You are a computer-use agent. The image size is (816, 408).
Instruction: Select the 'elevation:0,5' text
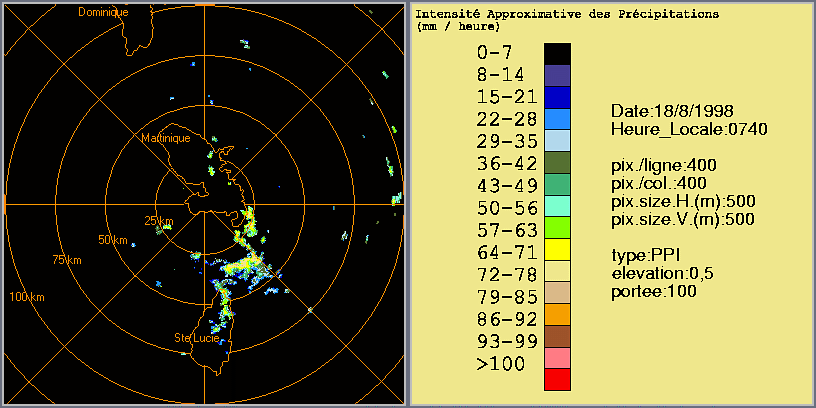coord(662,273)
